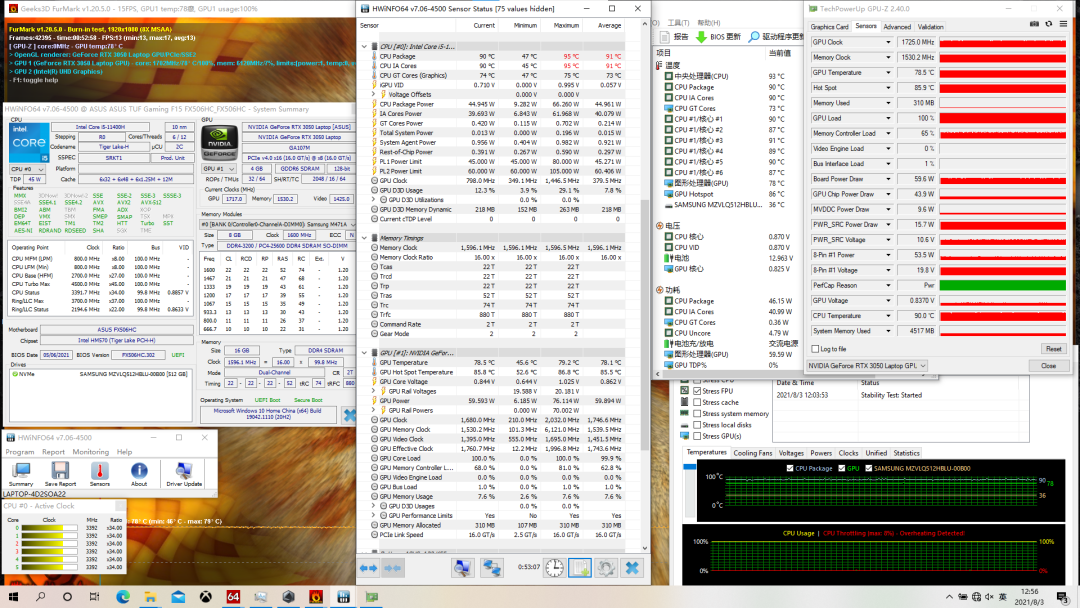Switch to AIDA64 via its taskbar icon
Screen dimensions: 1080x608
(233, 597)
